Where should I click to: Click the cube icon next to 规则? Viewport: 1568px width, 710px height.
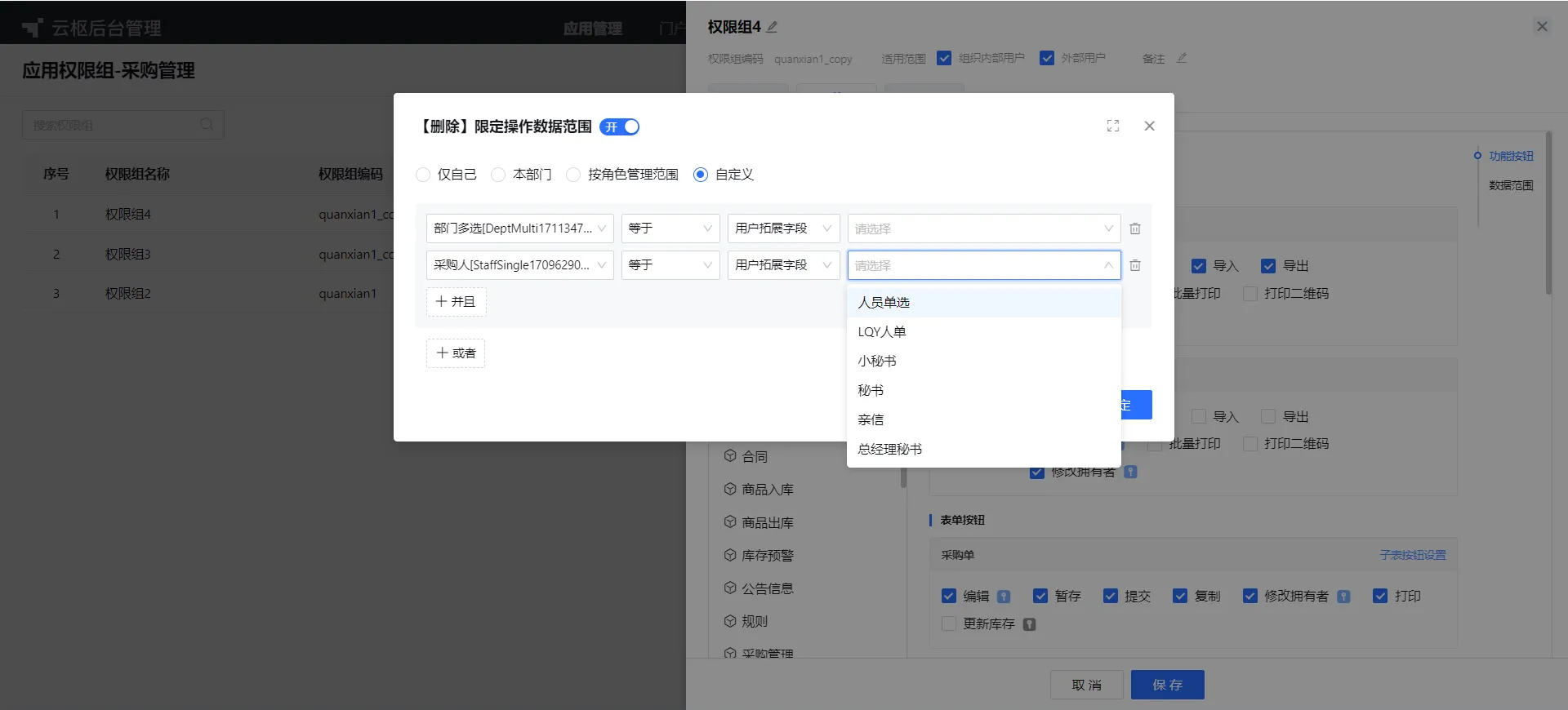pos(730,621)
